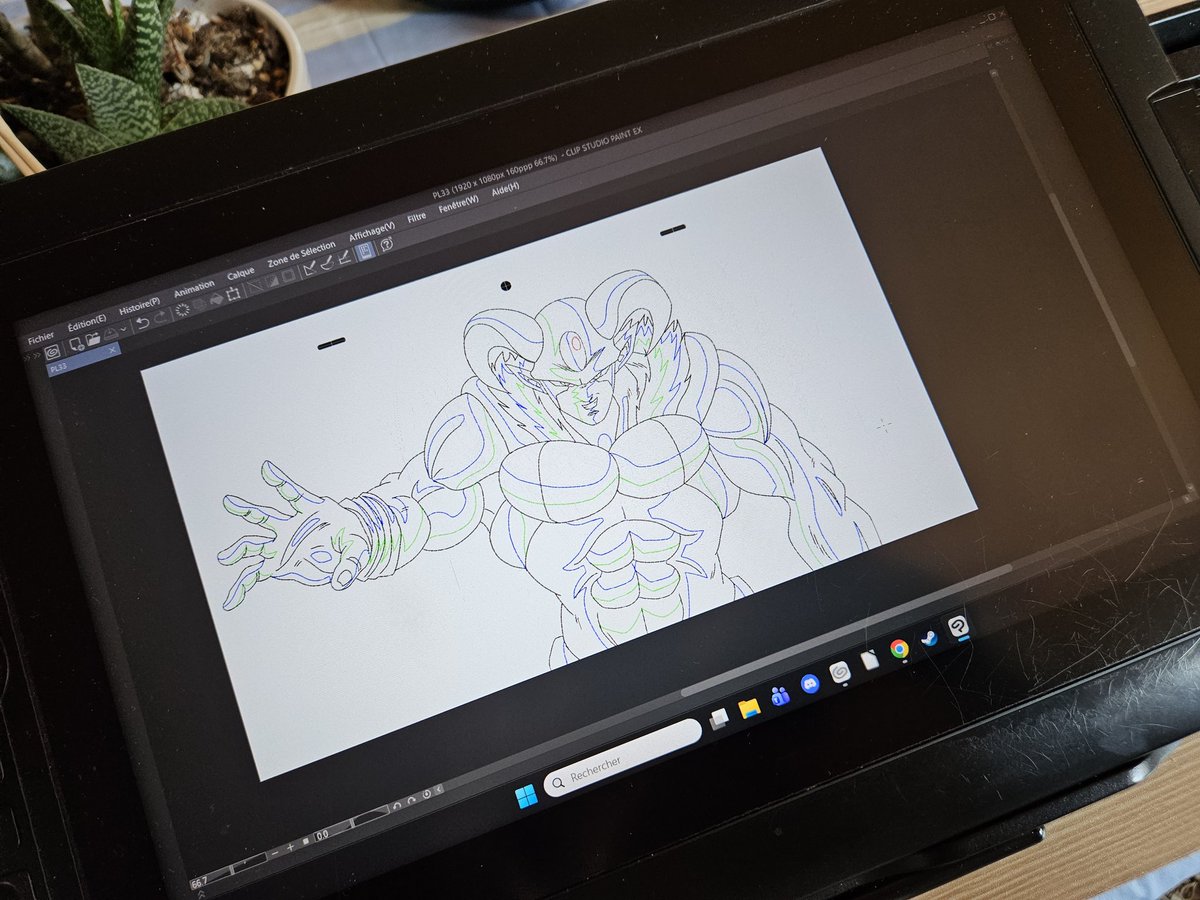This screenshot has width=1200, height=900.
Task: Click the save icon in command bar
Action: tap(111, 334)
